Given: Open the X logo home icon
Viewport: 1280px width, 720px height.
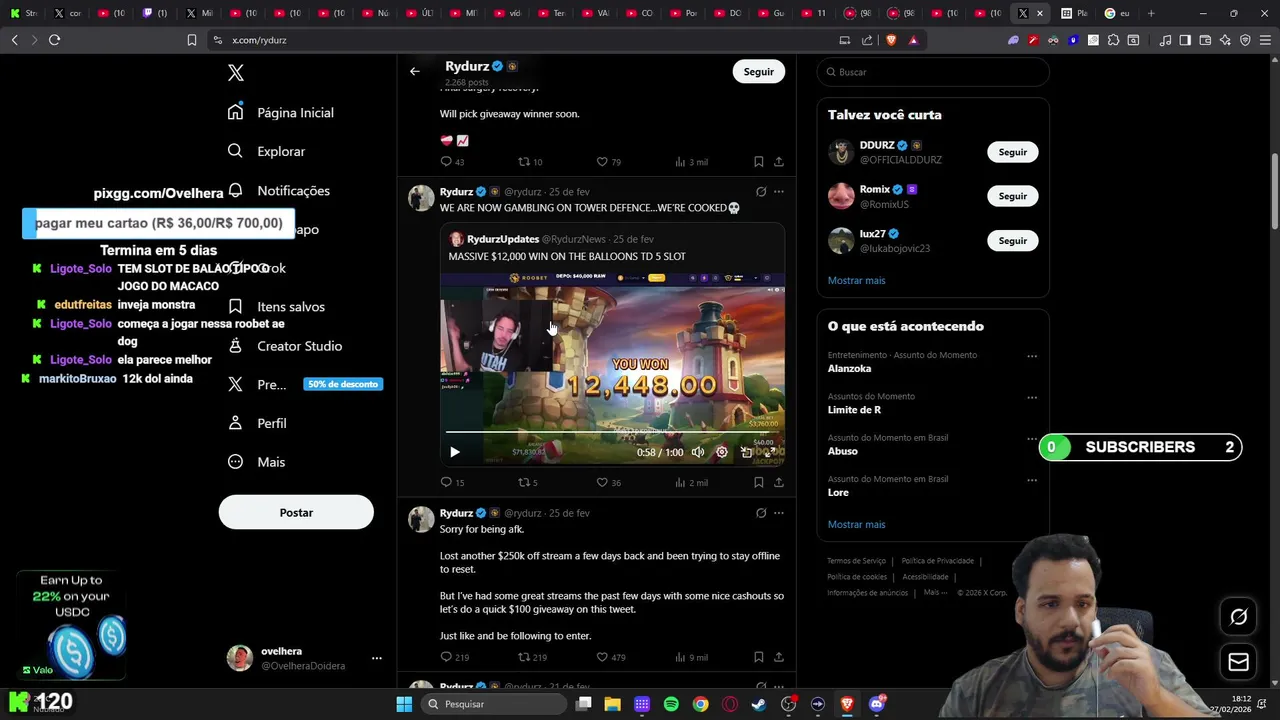Looking at the screenshot, I should pos(236,73).
